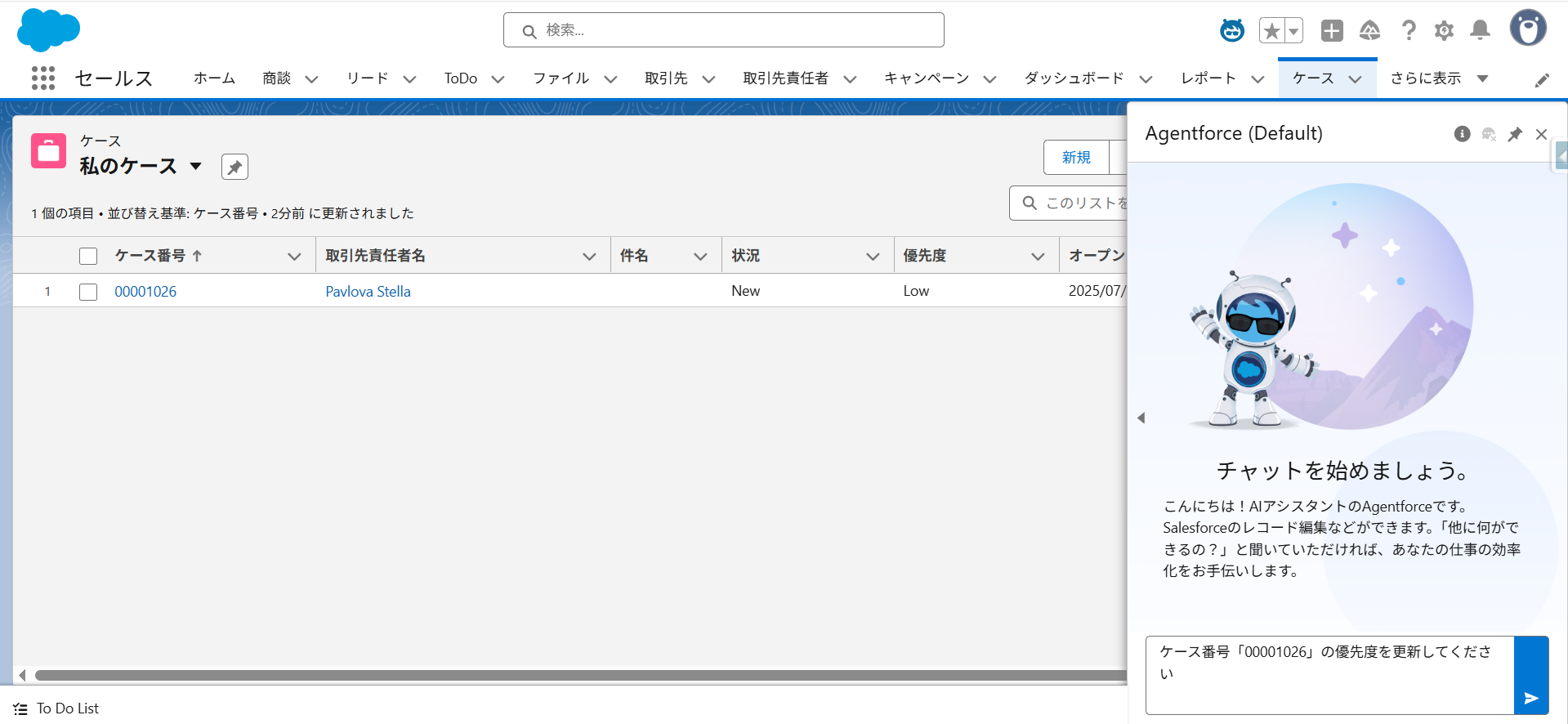The height and width of the screenshot is (724, 1568).
Task: Click the magnifier in global search box
Action: 529,31
